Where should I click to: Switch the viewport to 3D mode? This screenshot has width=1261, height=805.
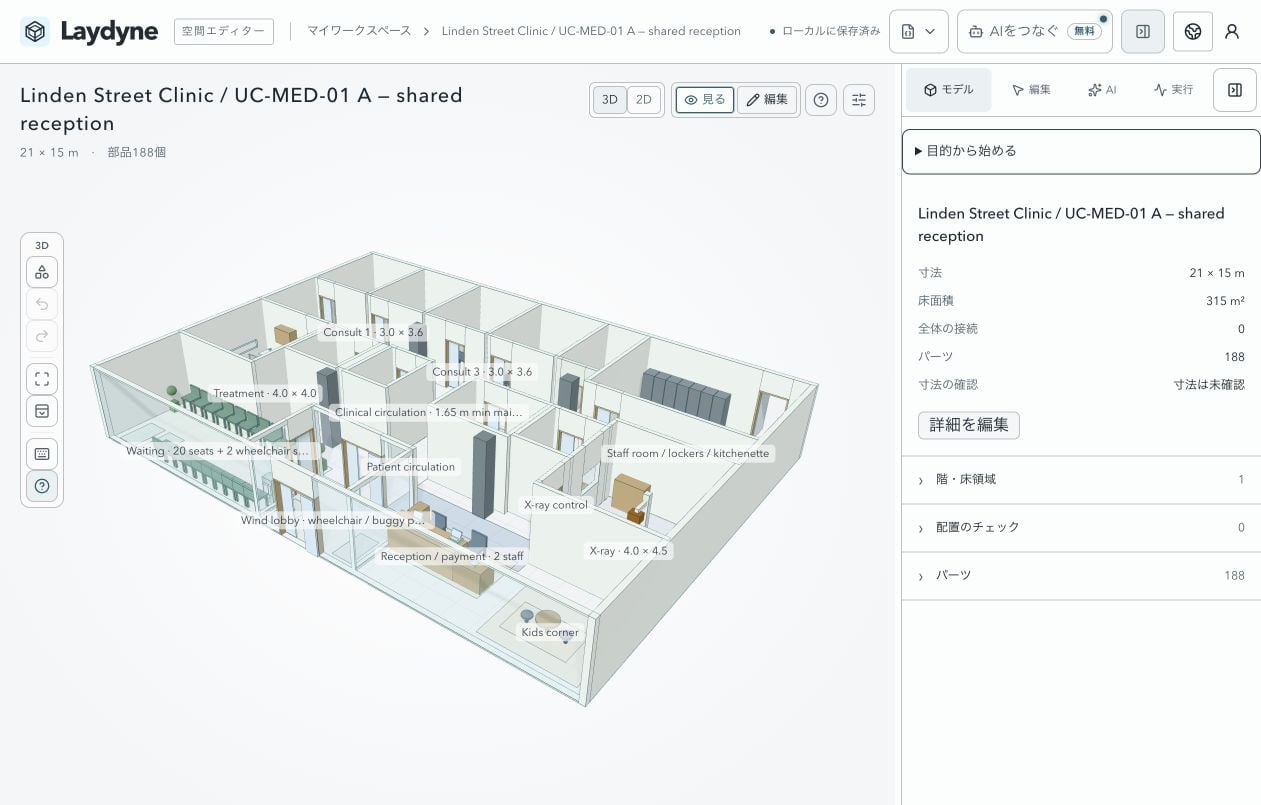tap(610, 100)
